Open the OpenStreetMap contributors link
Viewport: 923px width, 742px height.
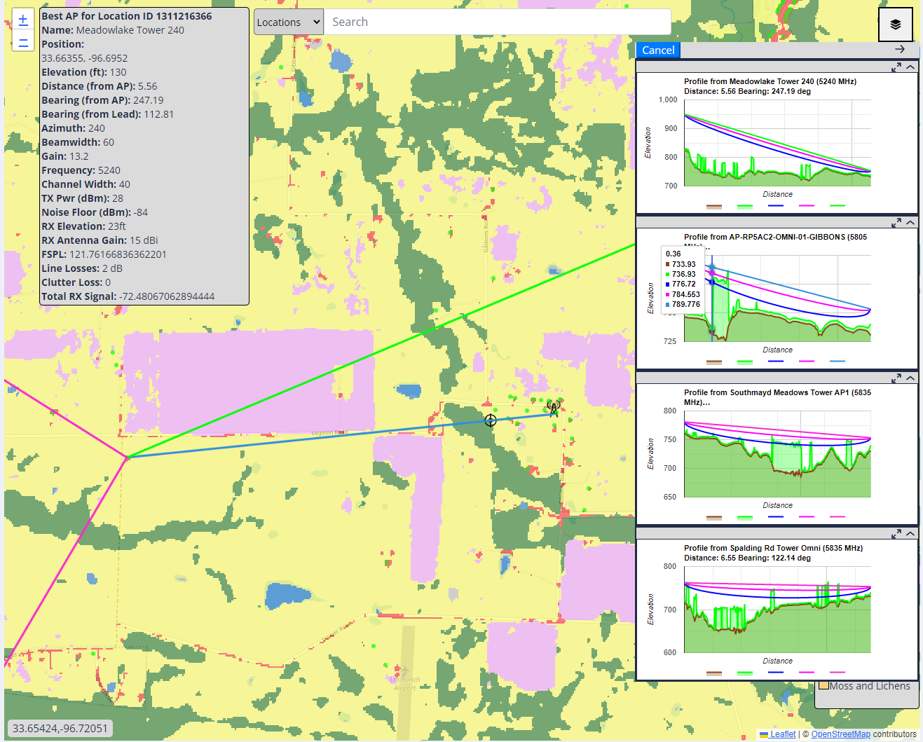point(840,734)
